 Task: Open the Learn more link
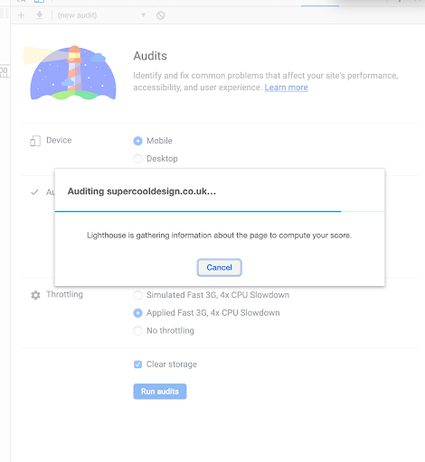coord(286,88)
